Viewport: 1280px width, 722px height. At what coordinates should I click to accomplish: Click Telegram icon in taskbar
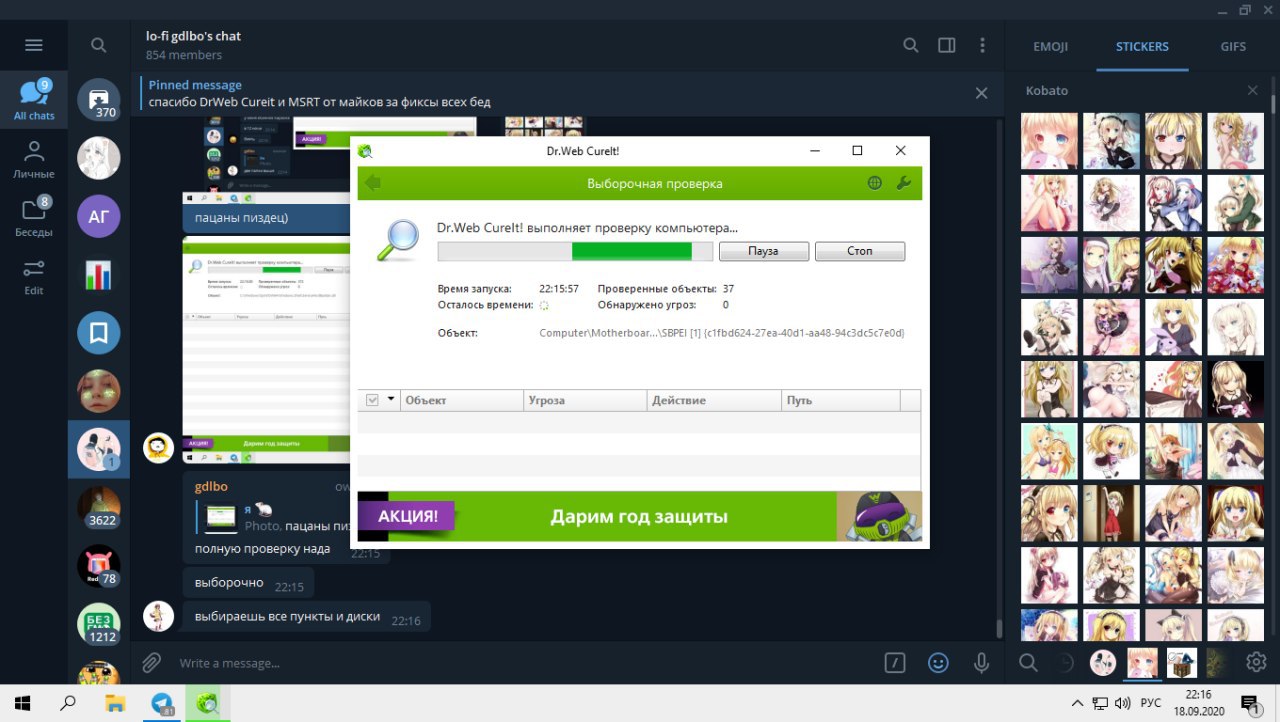coord(162,703)
